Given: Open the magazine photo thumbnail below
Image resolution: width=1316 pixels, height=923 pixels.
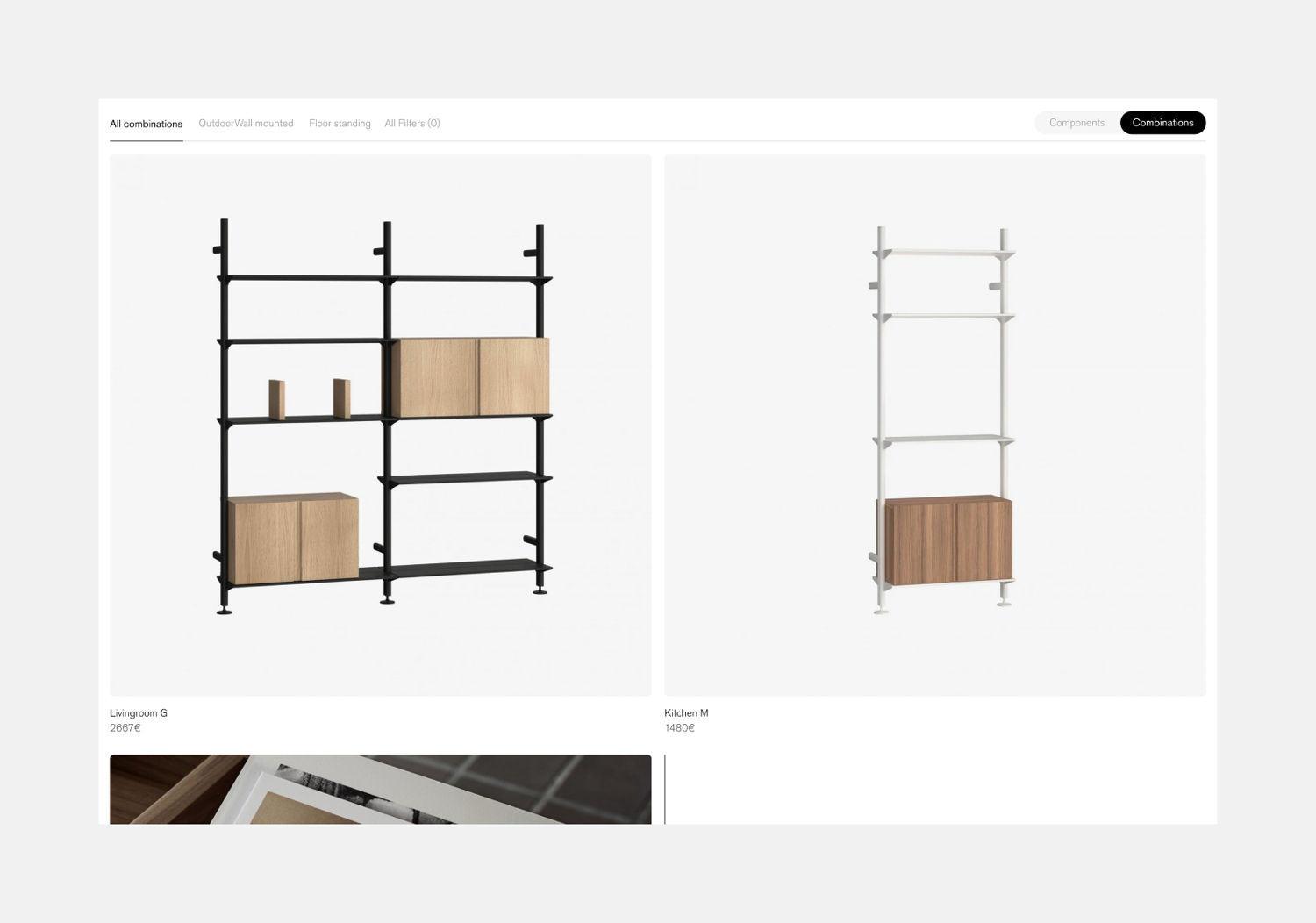Looking at the screenshot, I should pos(381,790).
